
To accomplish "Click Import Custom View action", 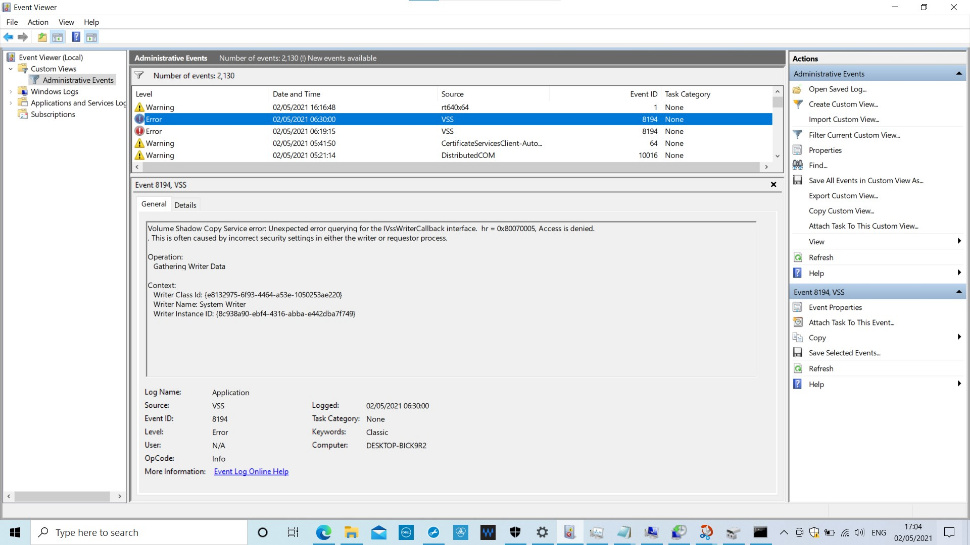I will pyautogui.click(x=843, y=119).
